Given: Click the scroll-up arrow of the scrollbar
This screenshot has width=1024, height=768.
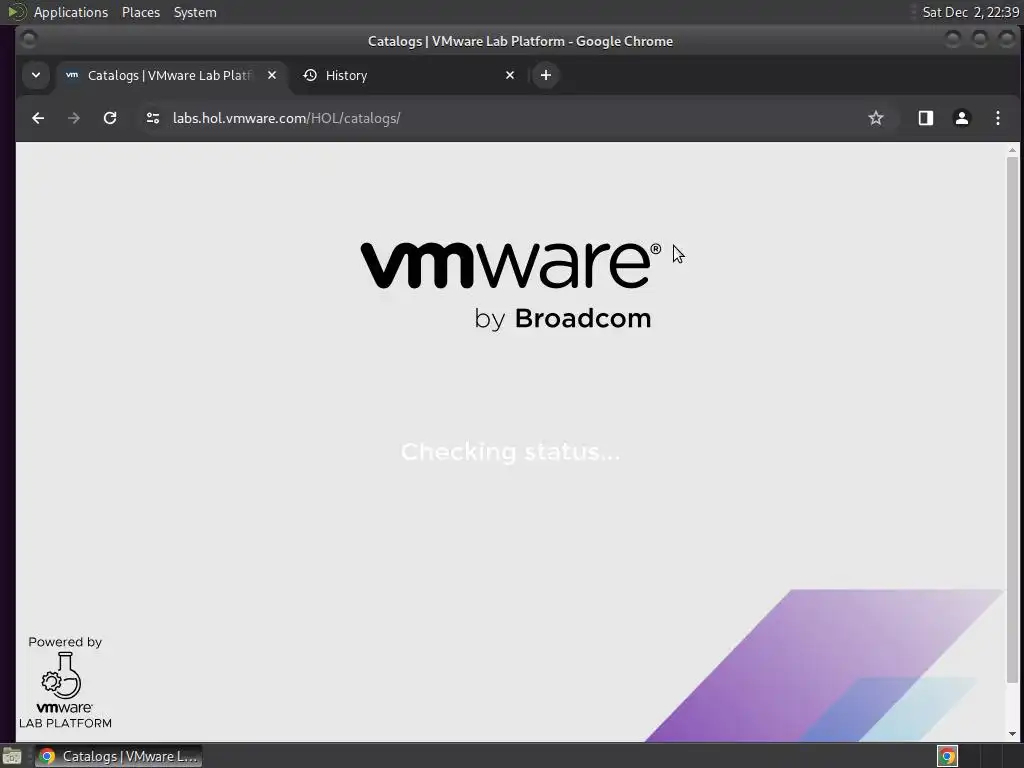Looking at the screenshot, I should [x=1012, y=150].
